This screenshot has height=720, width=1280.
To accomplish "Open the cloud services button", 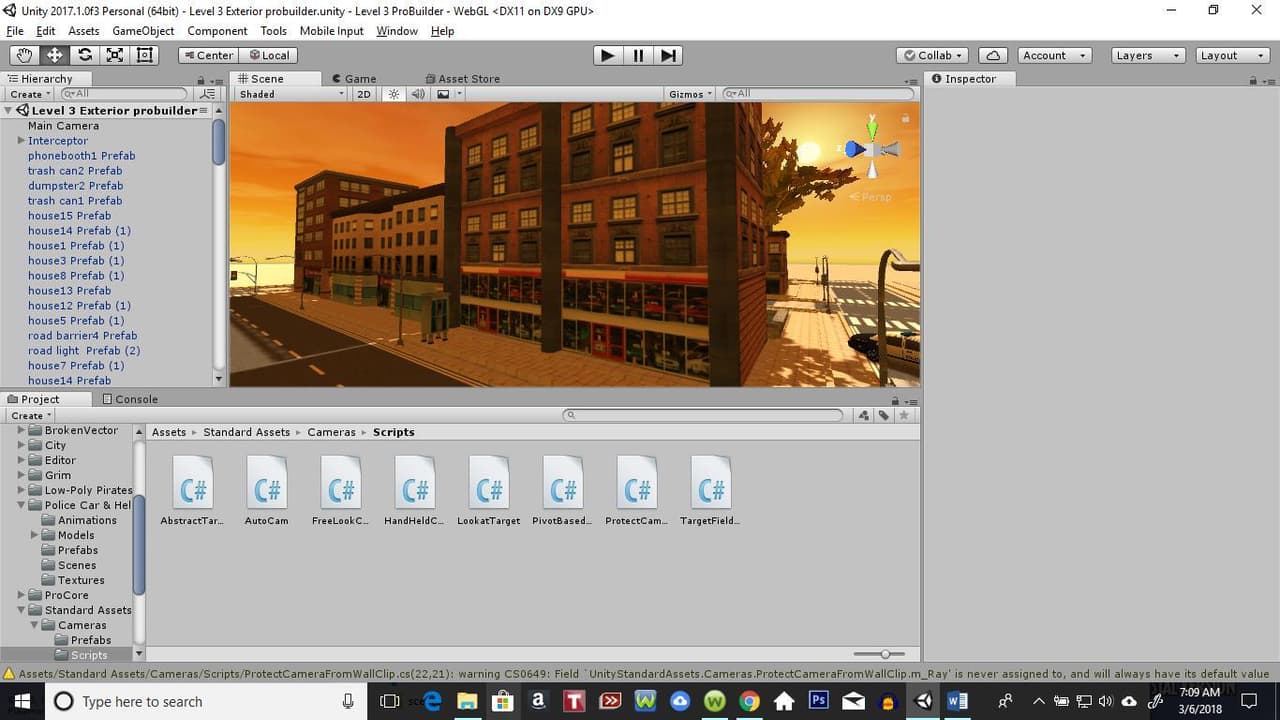I will point(993,56).
